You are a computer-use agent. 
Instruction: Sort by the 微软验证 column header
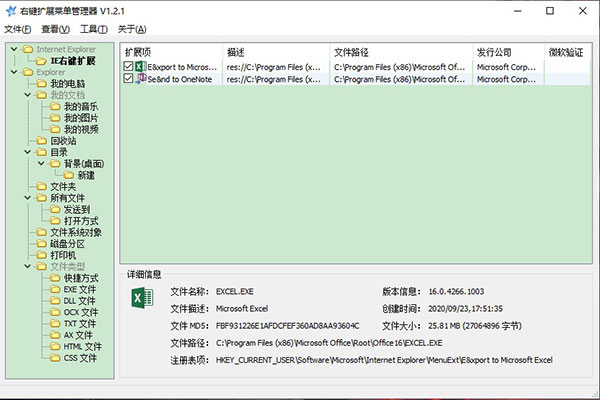[567, 52]
